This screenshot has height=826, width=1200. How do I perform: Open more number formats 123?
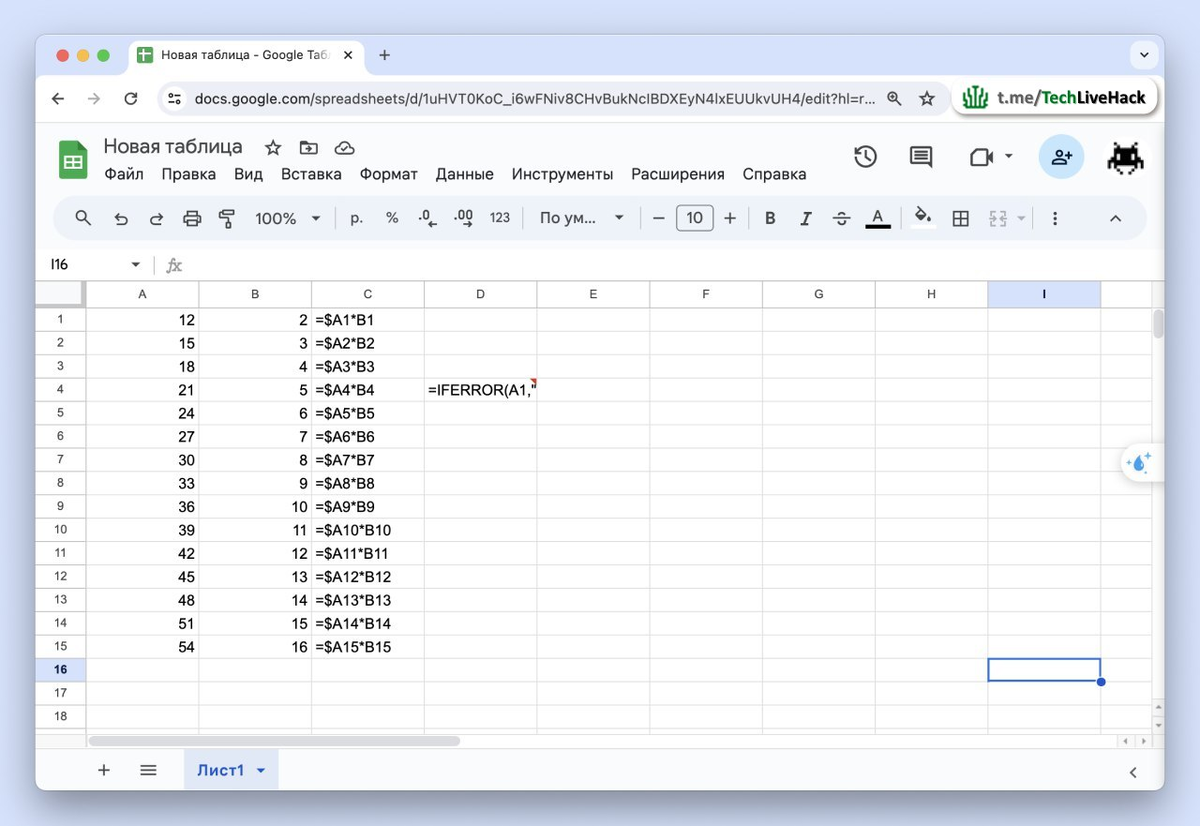click(x=500, y=218)
